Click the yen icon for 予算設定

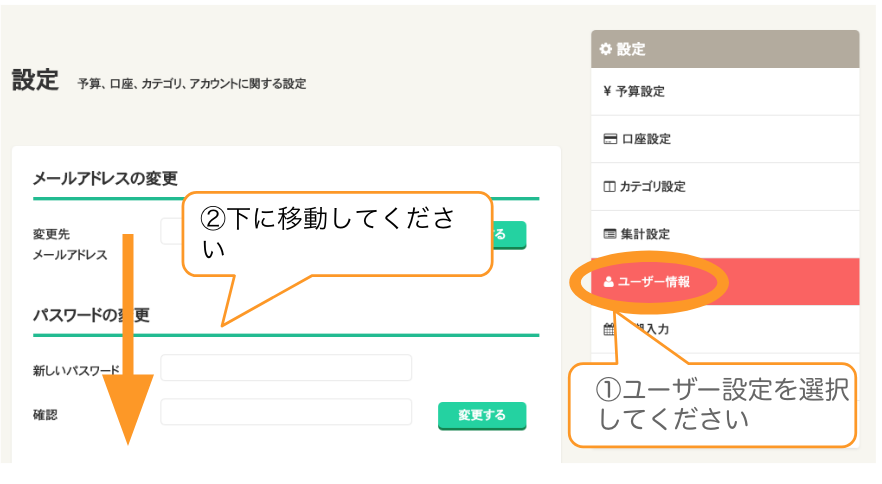(x=607, y=91)
